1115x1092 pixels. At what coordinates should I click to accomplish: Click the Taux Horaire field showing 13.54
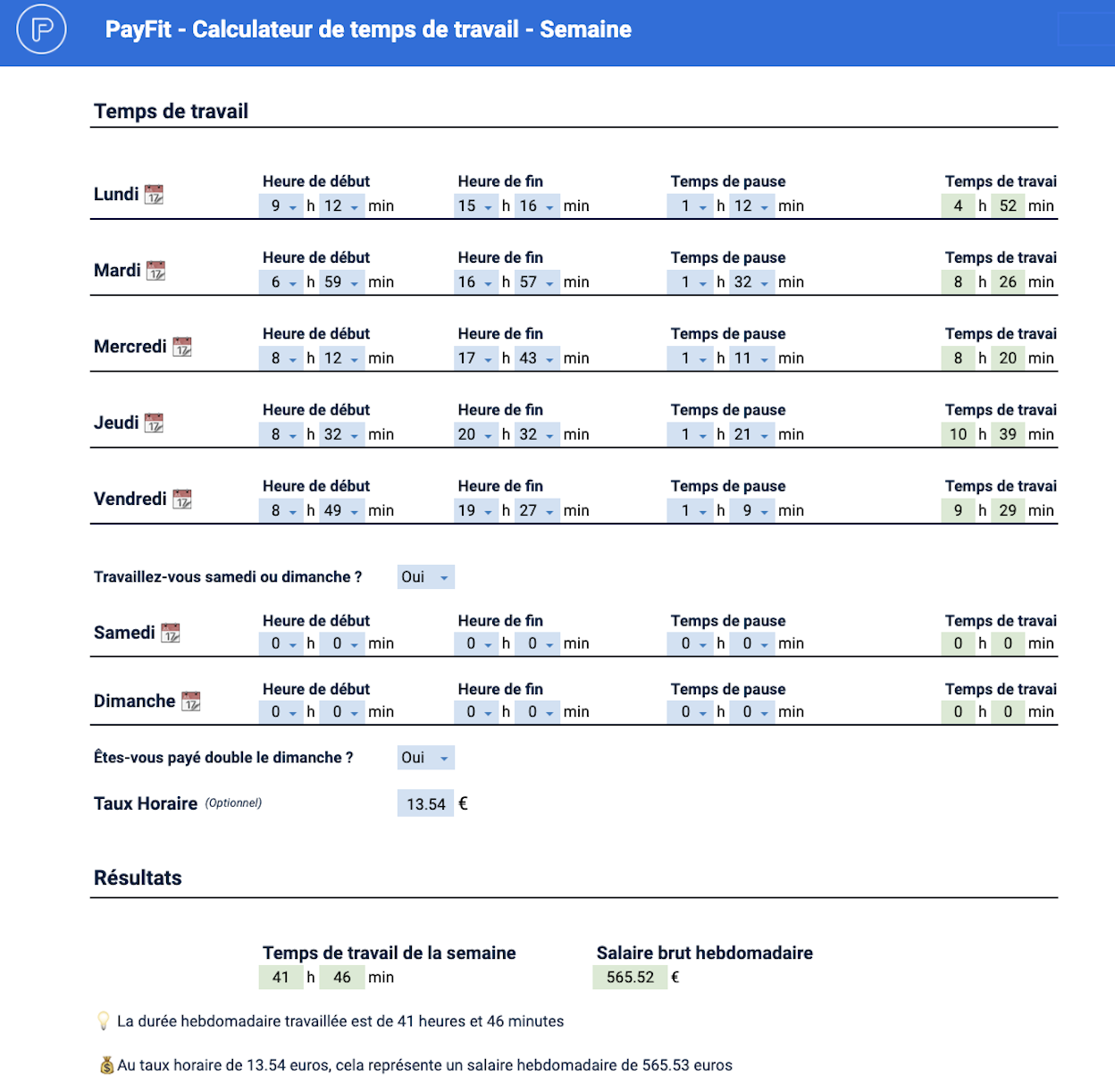click(425, 804)
